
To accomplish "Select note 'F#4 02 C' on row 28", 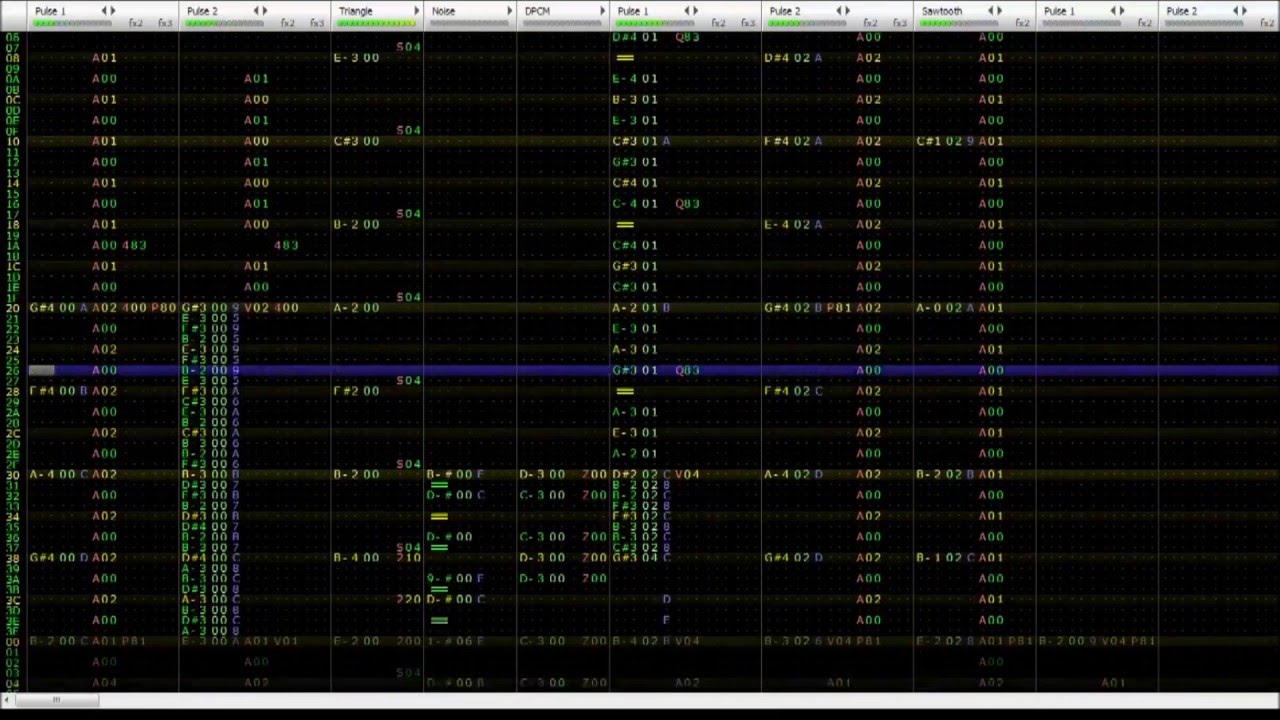I will 793,391.
